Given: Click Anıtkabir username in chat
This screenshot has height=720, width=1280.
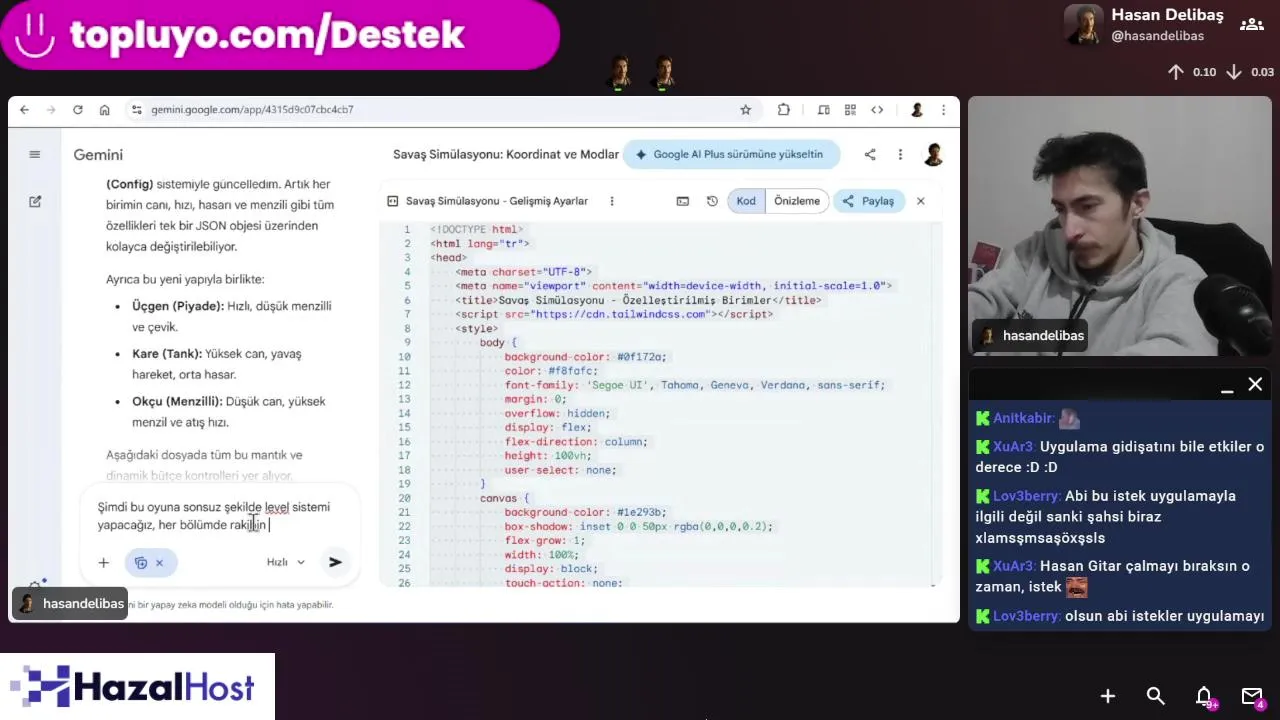Looking at the screenshot, I should 1022,419.
